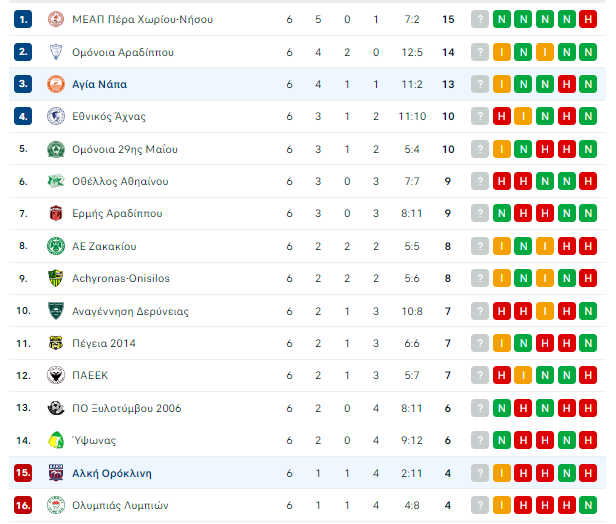Click the question mark form box for Πέγεια 2014
This screenshot has height=524, width=616.
(480, 343)
